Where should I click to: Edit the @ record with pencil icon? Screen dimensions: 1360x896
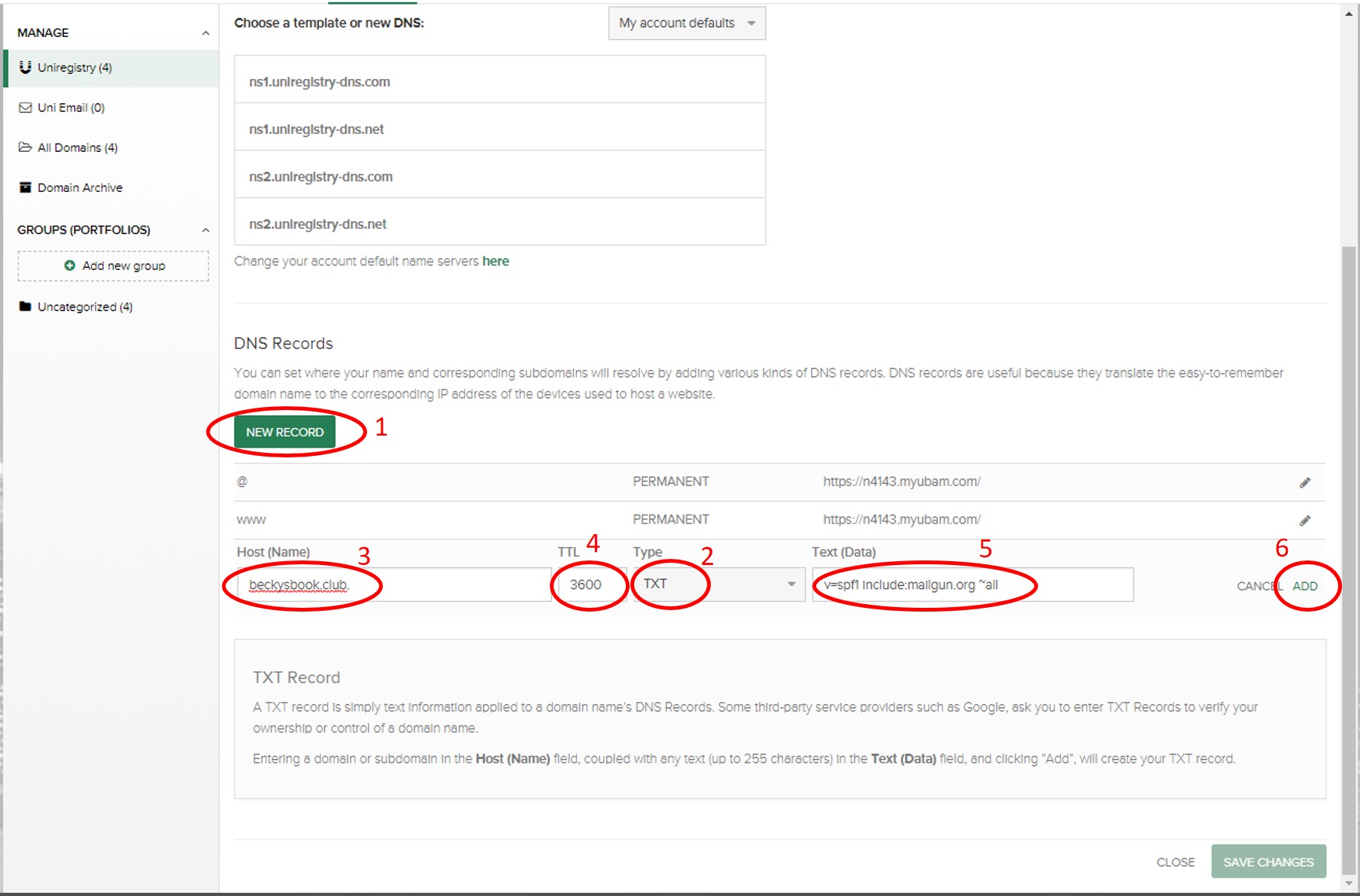tap(1305, 482)
